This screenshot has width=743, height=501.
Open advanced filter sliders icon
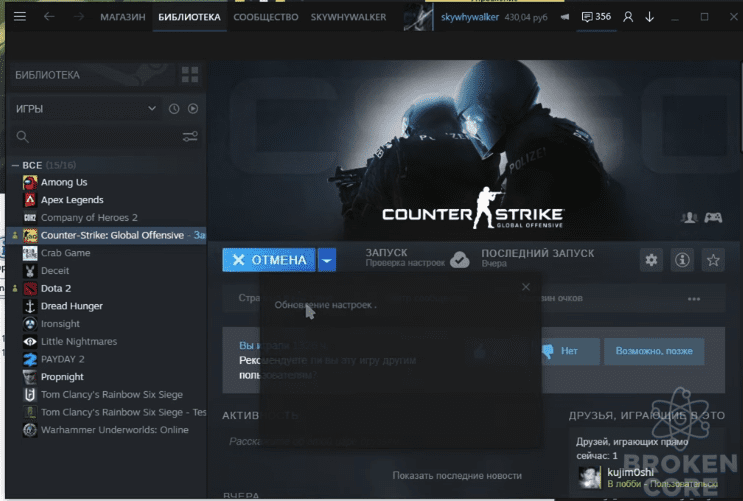point(190,137)
